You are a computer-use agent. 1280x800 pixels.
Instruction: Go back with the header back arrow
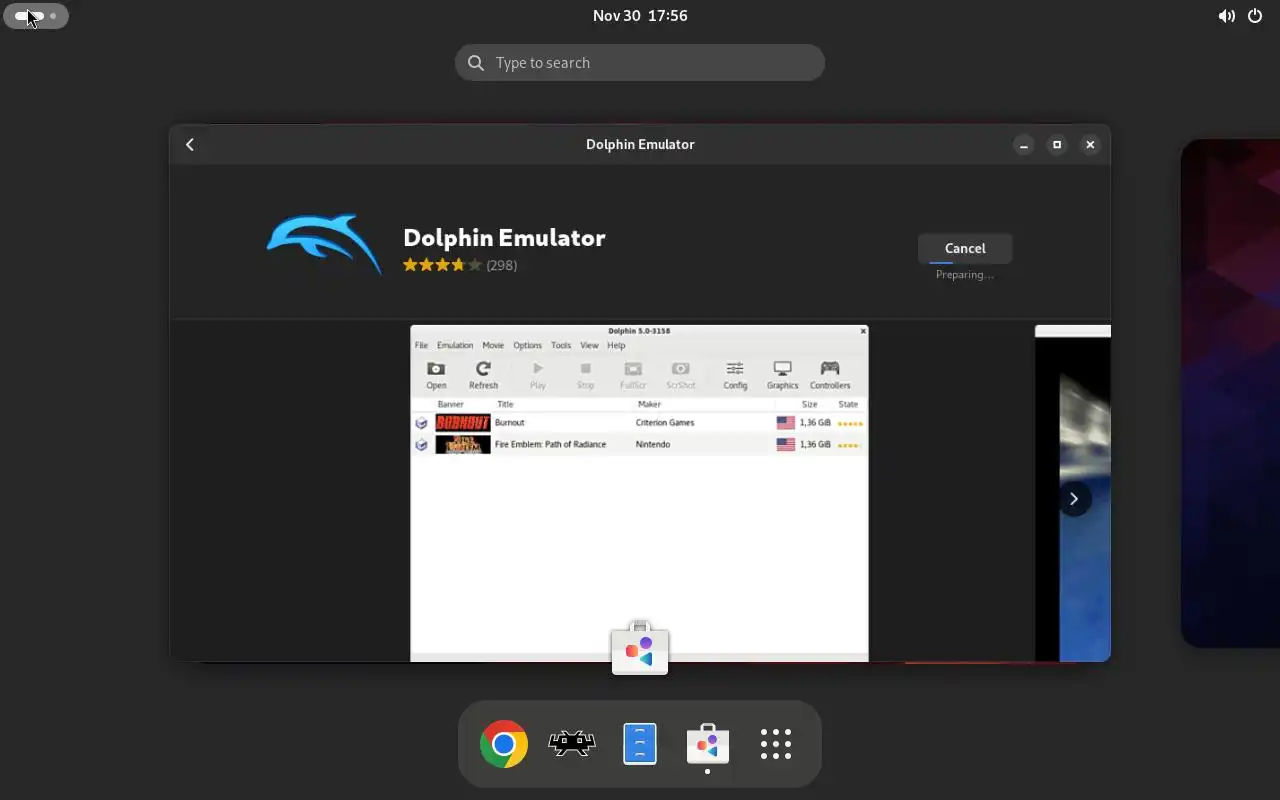[190, 144]
